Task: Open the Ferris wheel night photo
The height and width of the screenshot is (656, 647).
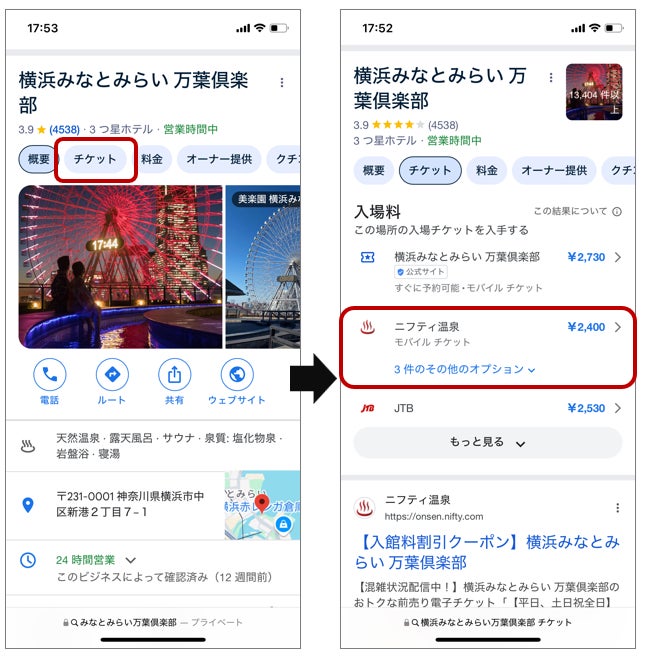Action: (x=121, y=266)
